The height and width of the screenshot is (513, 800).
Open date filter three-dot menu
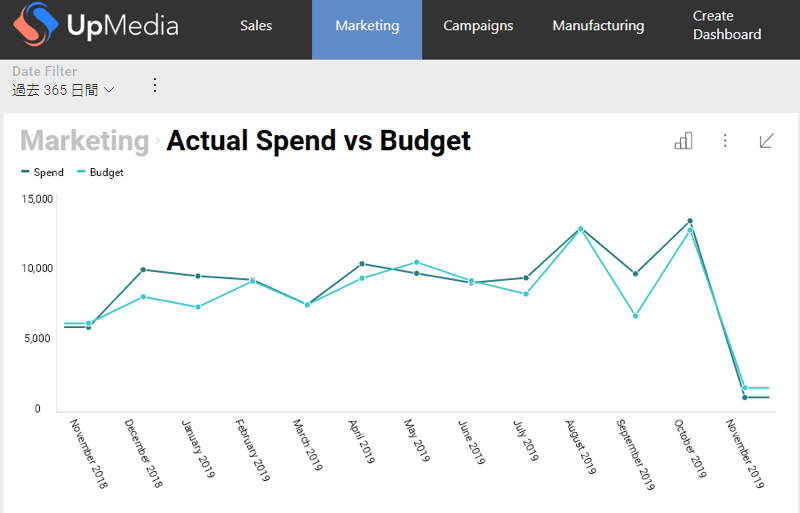click(x=155, y=85)
